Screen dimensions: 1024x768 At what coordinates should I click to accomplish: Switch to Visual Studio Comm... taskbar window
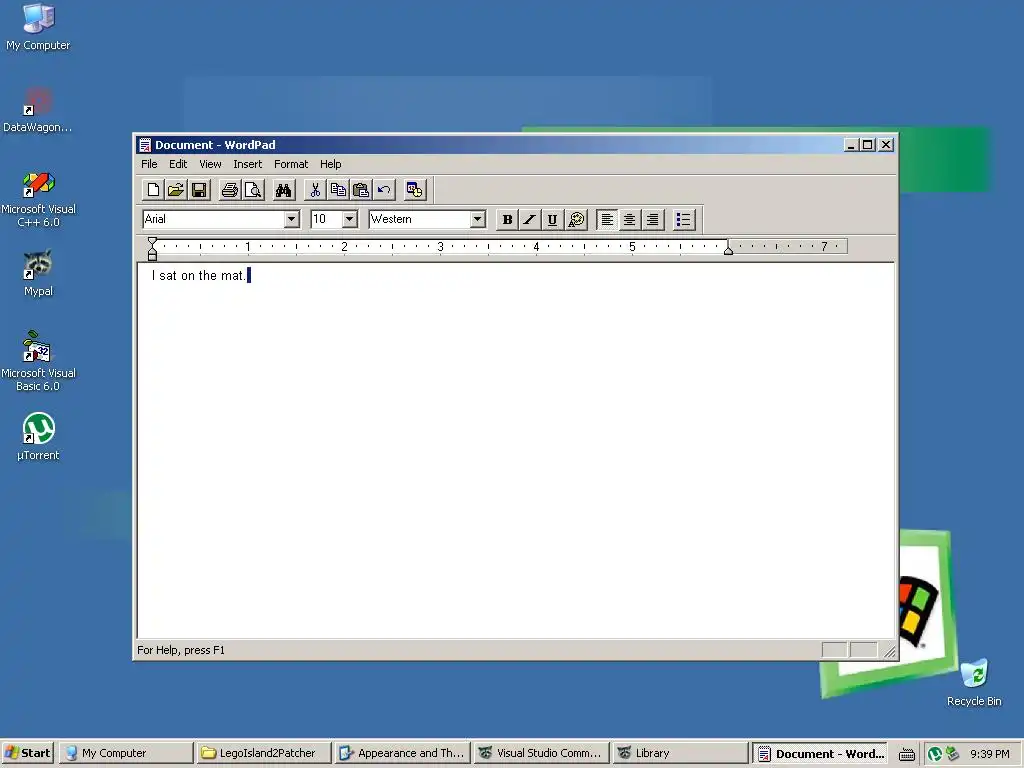pos(540,753)
